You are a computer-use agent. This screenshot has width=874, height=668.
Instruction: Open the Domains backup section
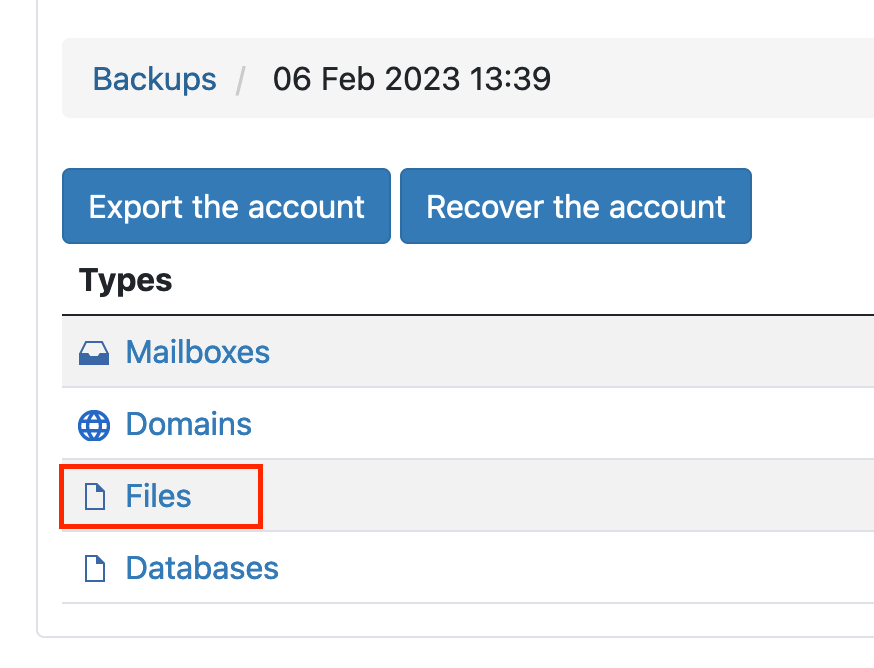188,424
